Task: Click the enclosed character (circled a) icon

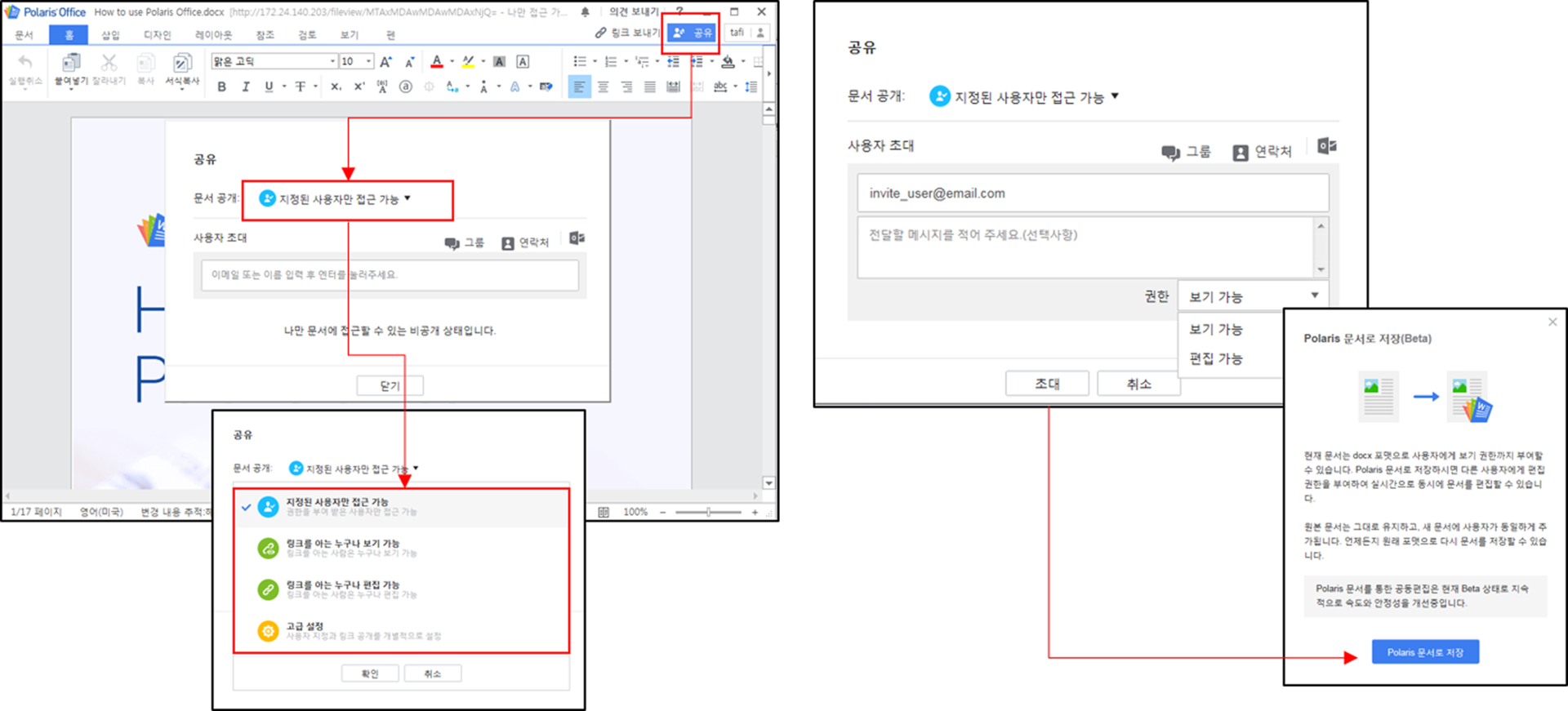Action: (405, 87)
